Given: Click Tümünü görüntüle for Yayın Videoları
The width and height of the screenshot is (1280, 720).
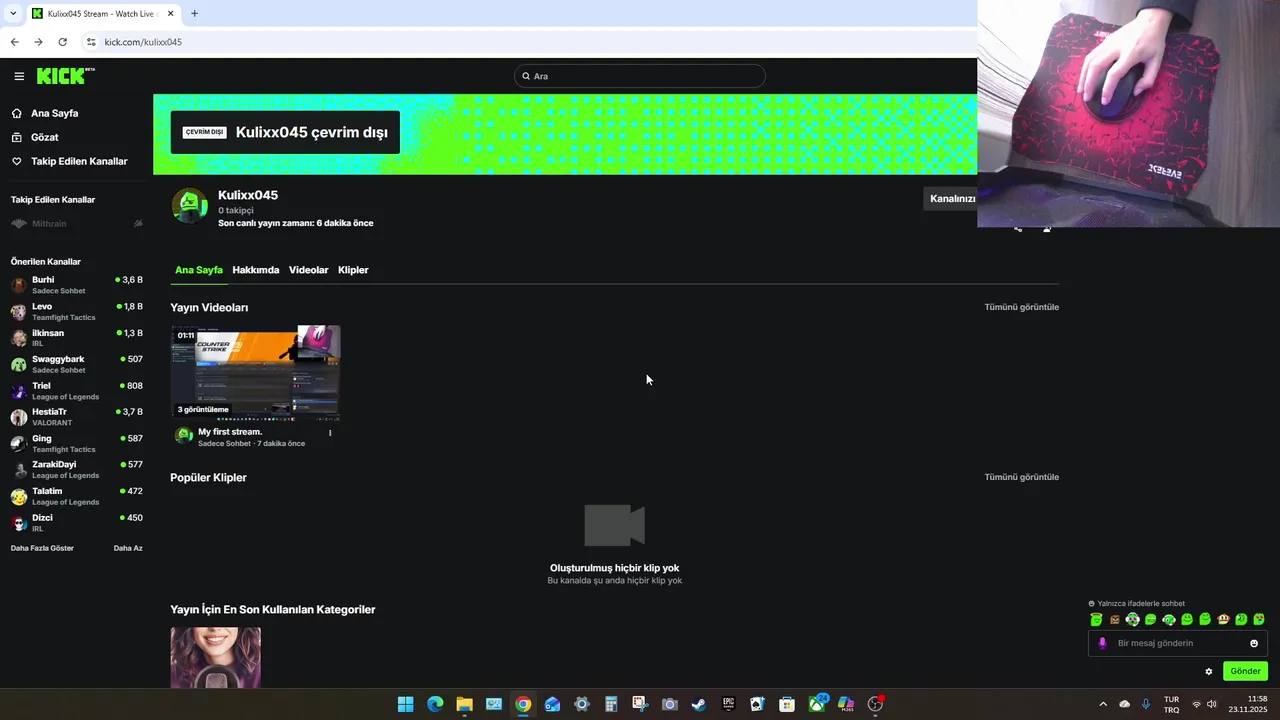Looking at the screenshot, I should tap(1021, 307).
